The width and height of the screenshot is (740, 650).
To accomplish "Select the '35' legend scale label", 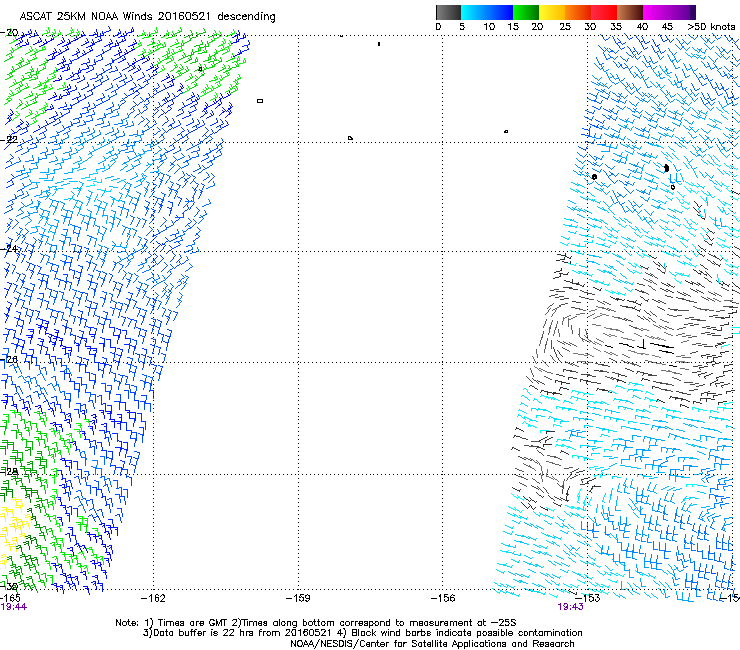I will [x=616, y=27].
